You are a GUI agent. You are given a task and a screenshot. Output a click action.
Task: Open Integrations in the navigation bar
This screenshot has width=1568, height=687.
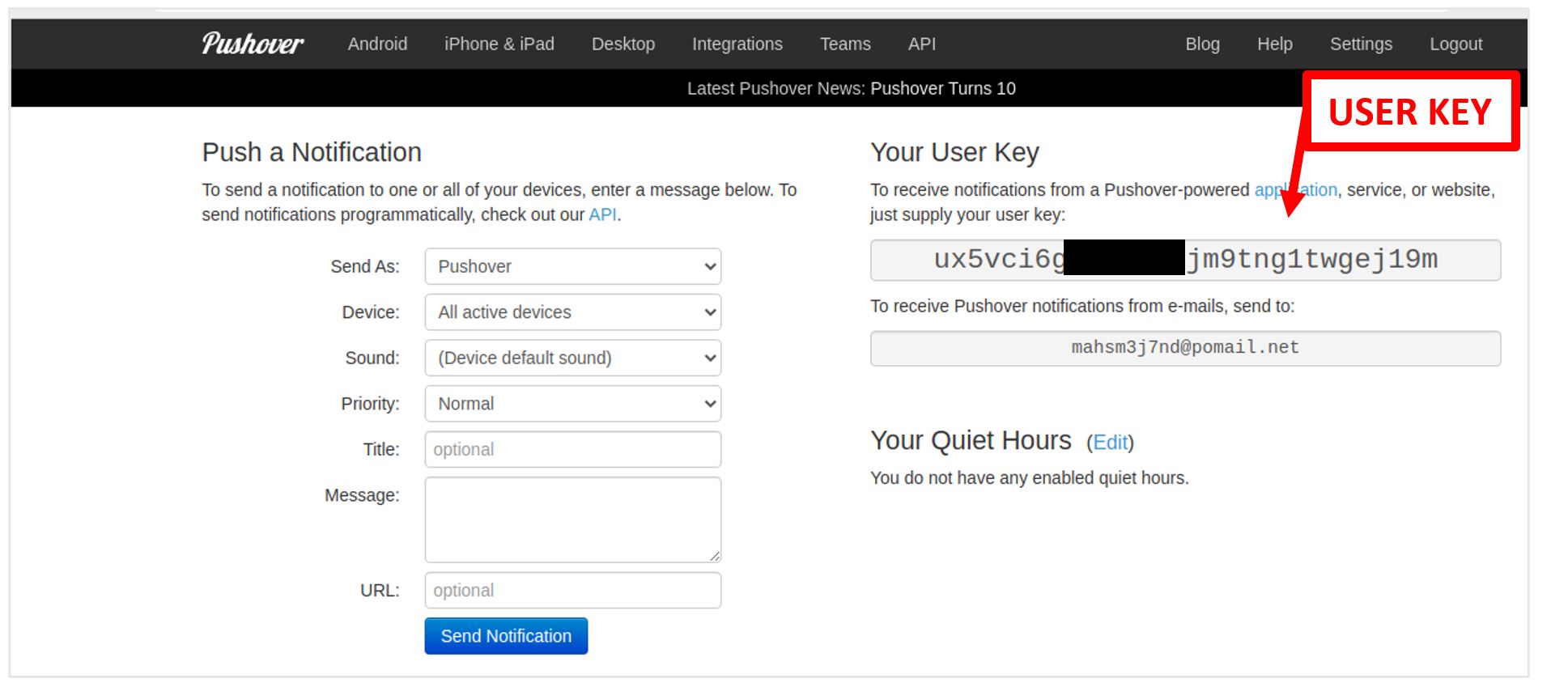pyautogui.click(x=737, y=44)
